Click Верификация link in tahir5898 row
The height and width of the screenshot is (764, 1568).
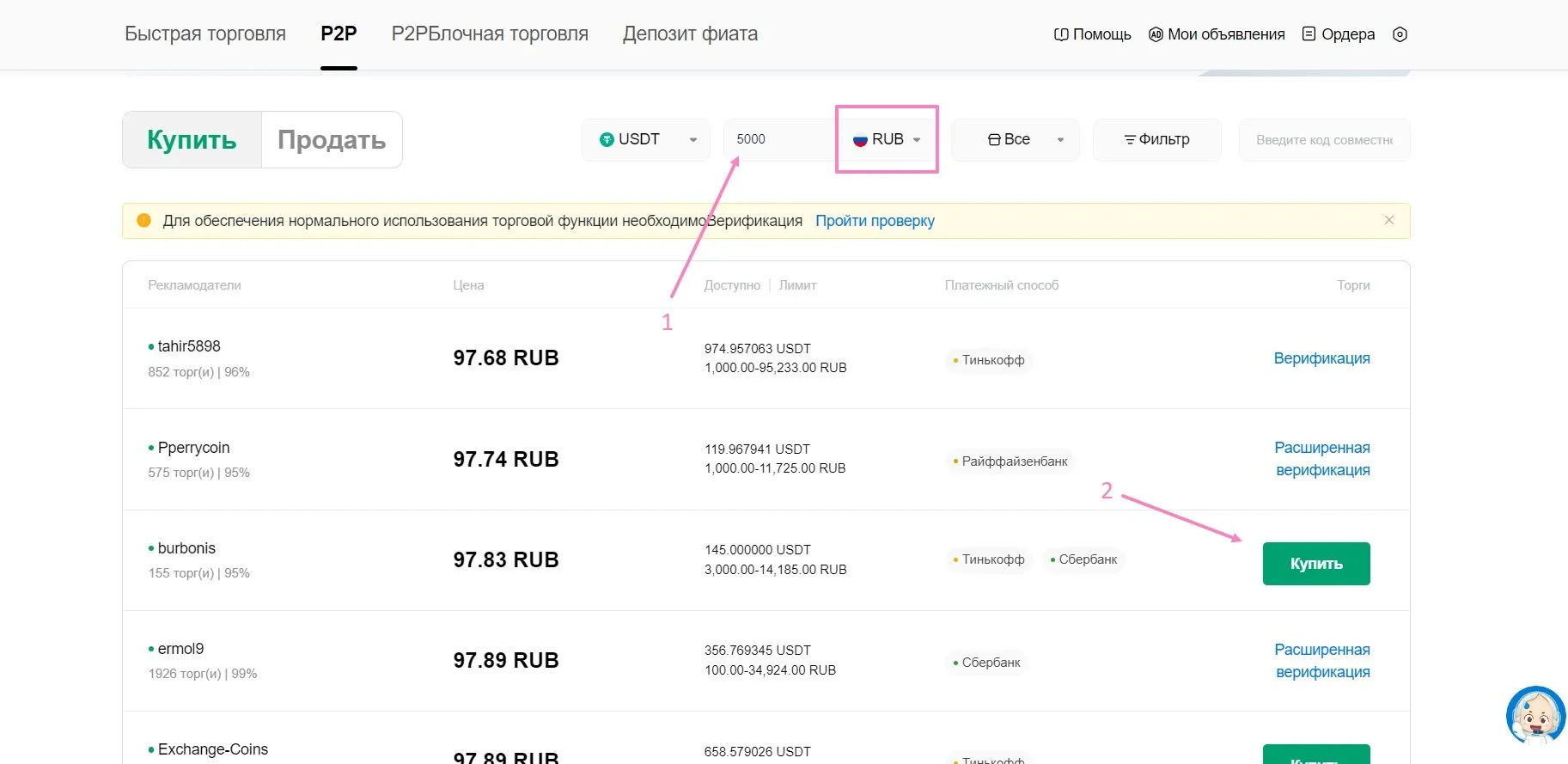point(1321,358)
